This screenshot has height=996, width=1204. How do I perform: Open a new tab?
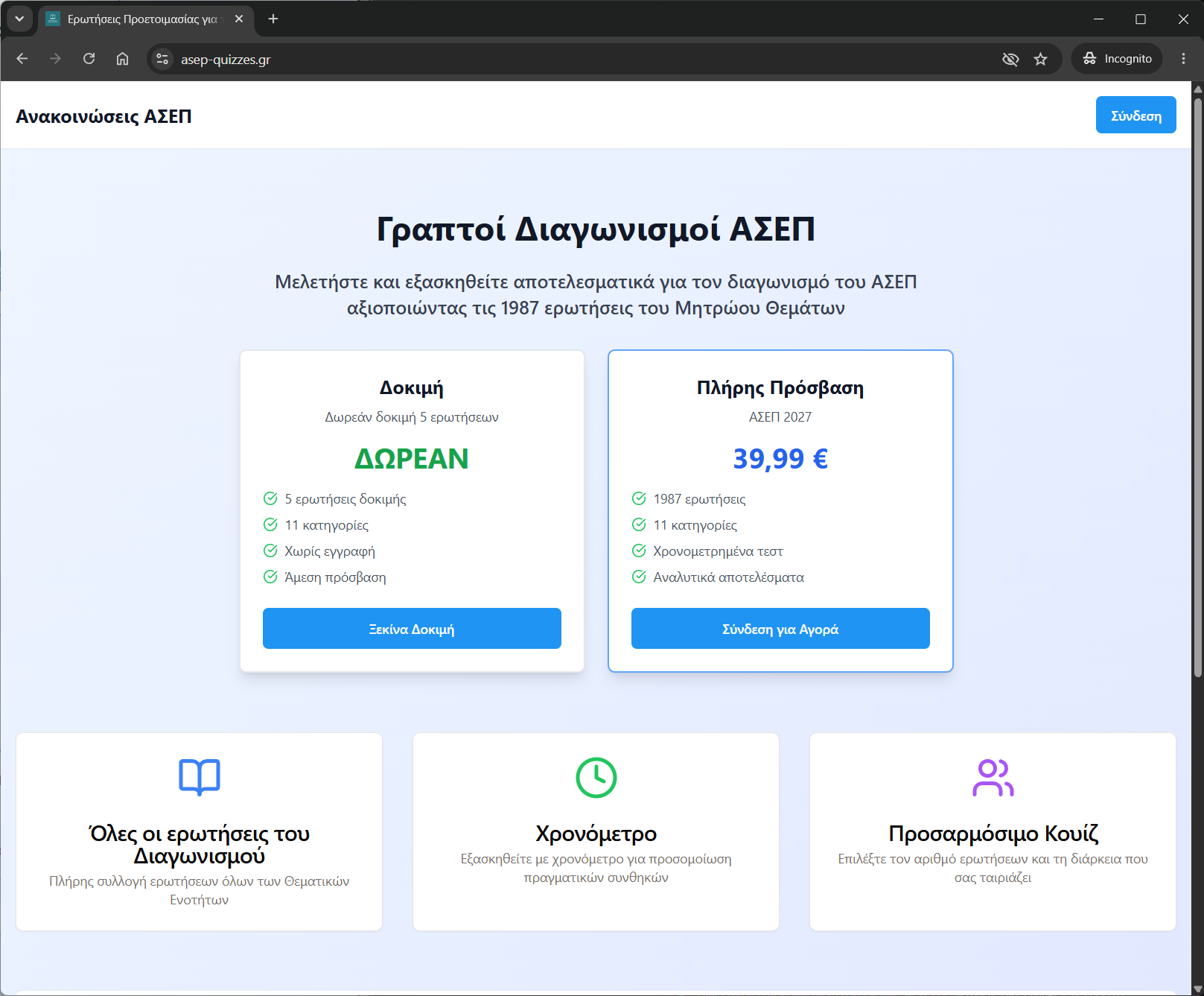point(273,19)
